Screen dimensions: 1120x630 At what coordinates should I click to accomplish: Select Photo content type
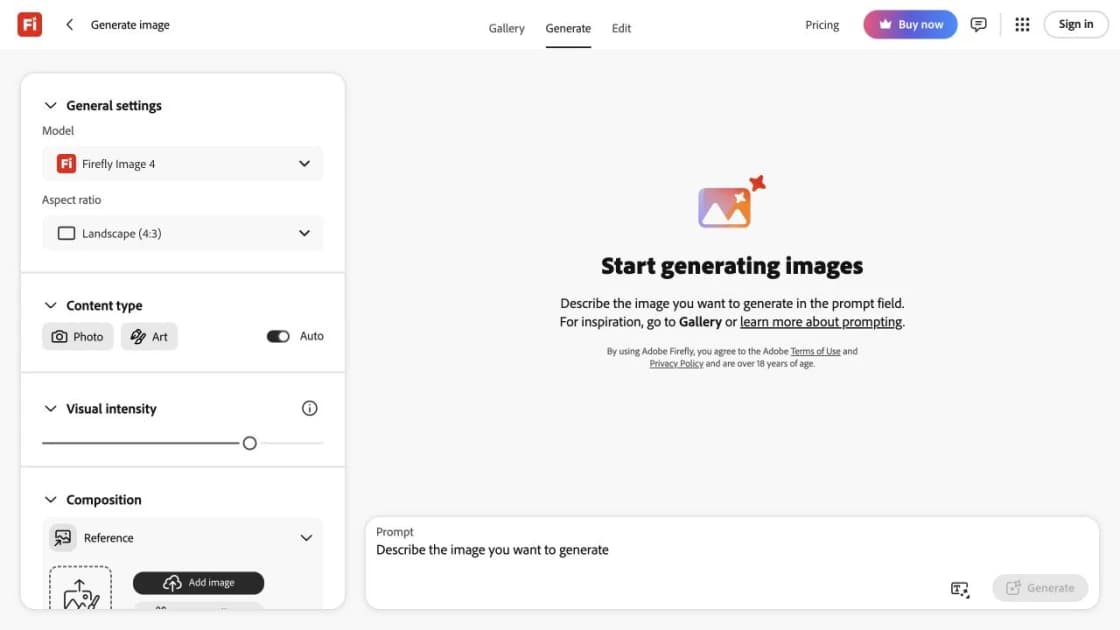click(78, 336)
